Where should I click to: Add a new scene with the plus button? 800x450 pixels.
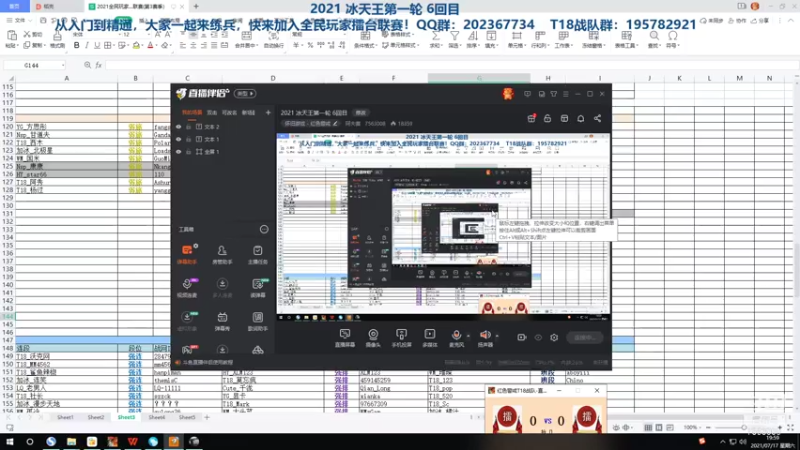click(x=268, y=112)
